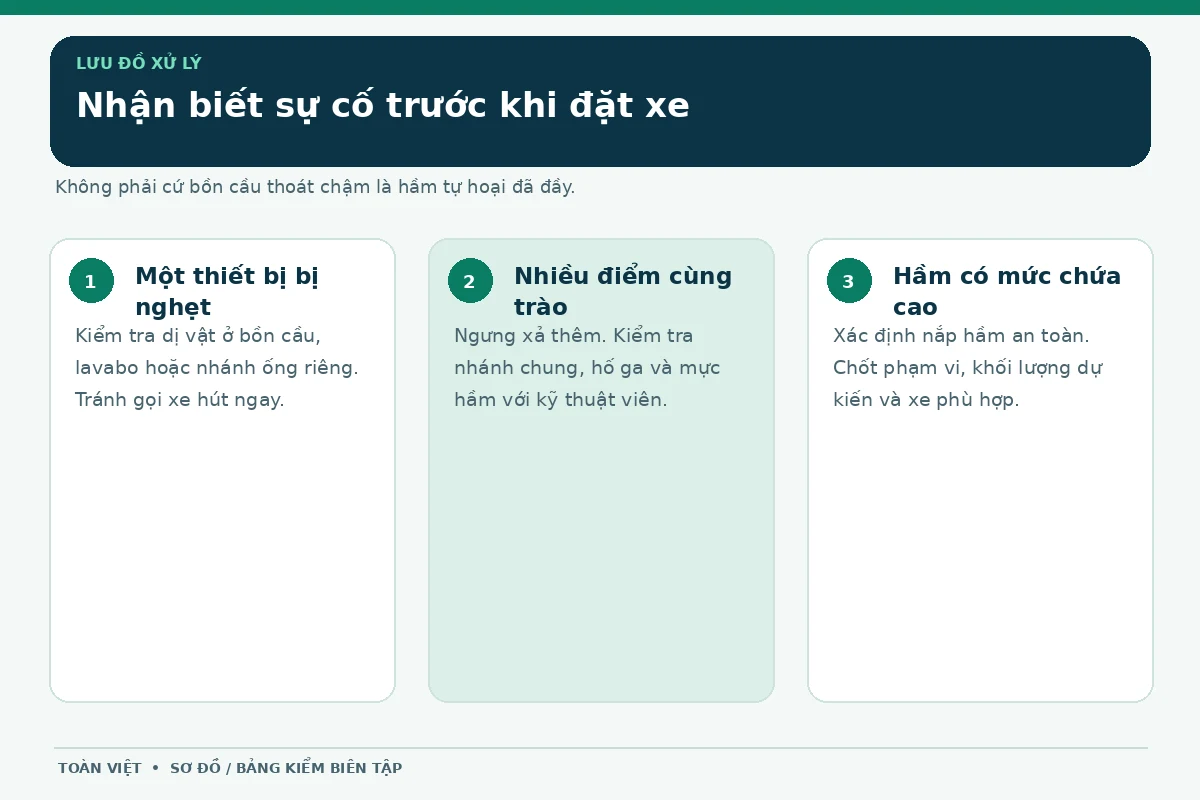Click the step 1 number badge
This screenshot has height=800, width=1200.
[x=91, y=281]
